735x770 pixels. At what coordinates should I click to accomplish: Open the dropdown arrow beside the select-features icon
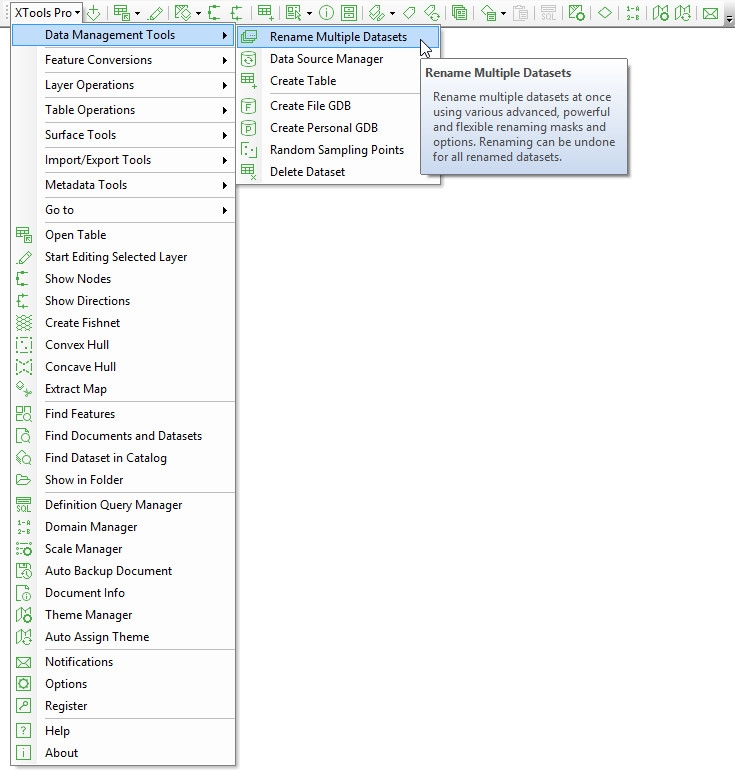click(x=309, y=14)
